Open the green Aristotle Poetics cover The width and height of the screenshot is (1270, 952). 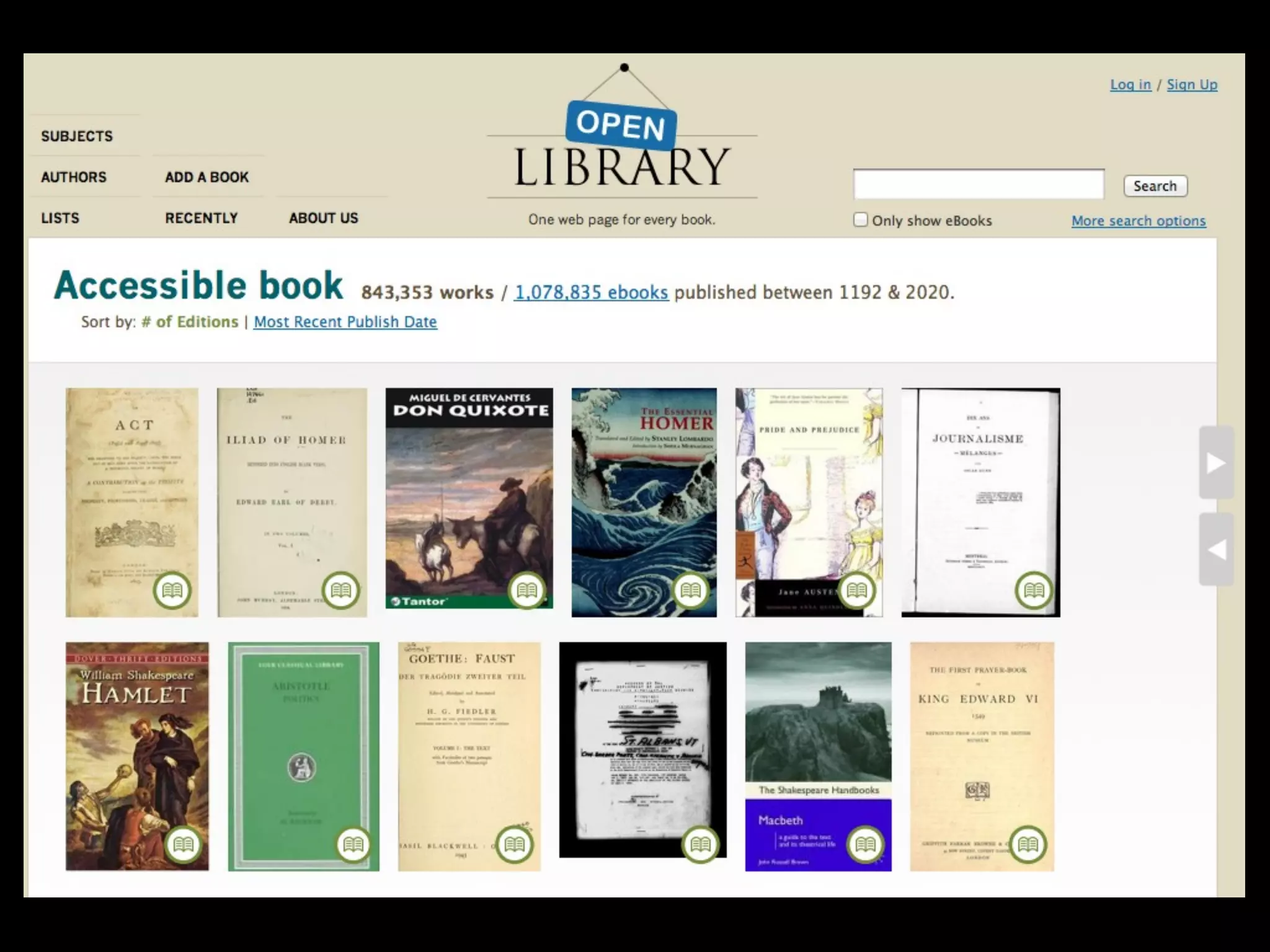click(x=303, y=744)
